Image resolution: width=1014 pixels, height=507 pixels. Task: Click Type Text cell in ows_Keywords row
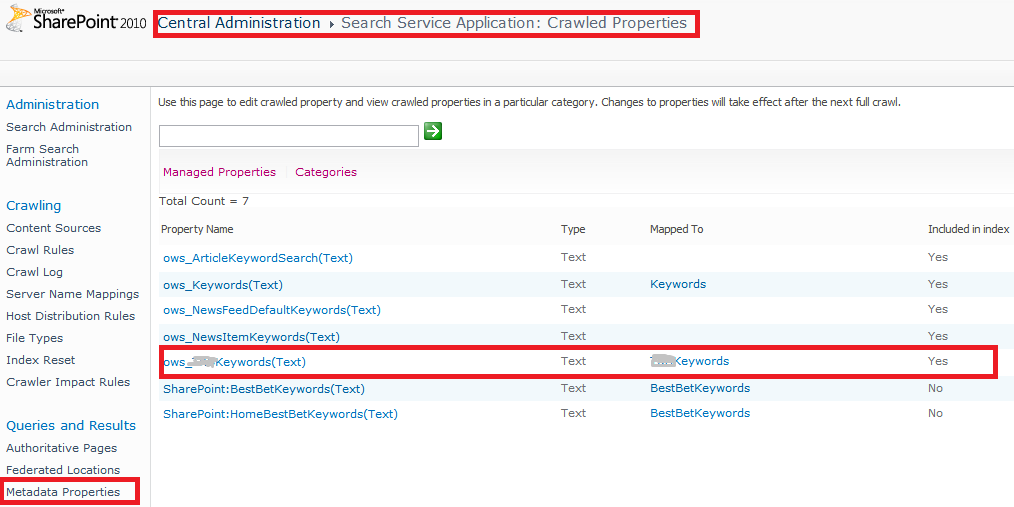coord(573,284)
